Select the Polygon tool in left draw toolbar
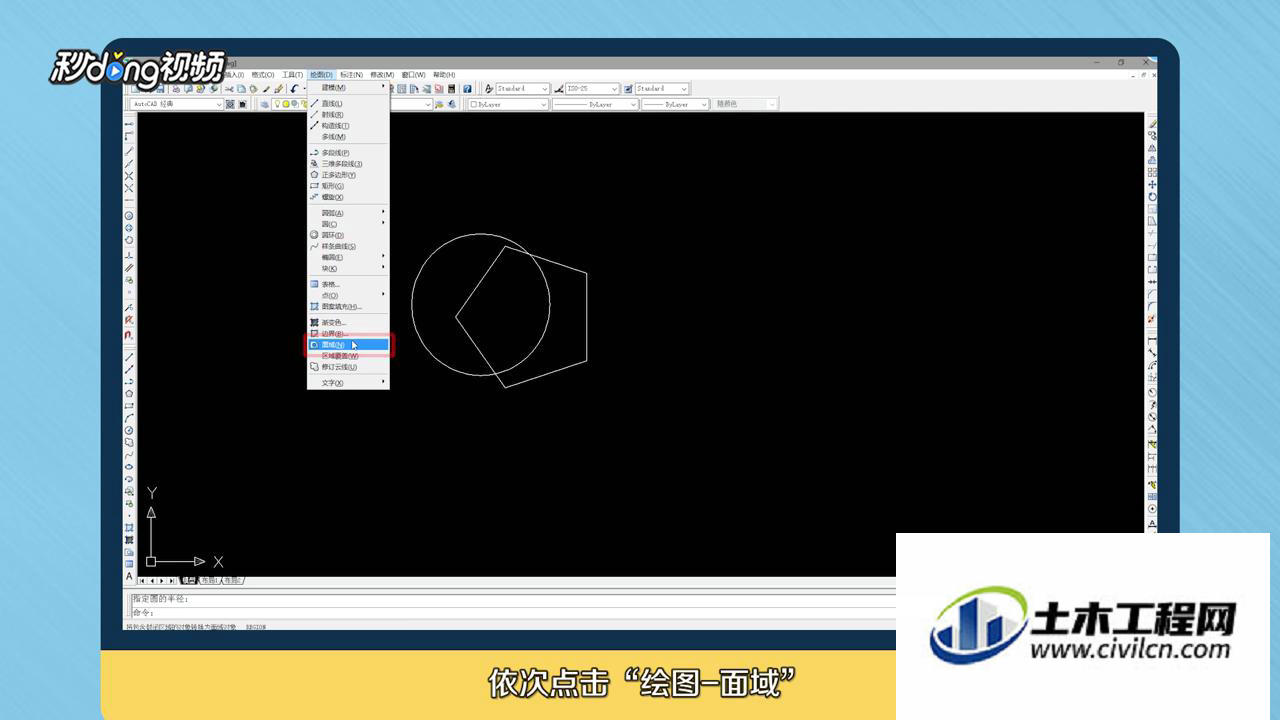This screenshot has width=1280, height=720. [x=129, y=393]
